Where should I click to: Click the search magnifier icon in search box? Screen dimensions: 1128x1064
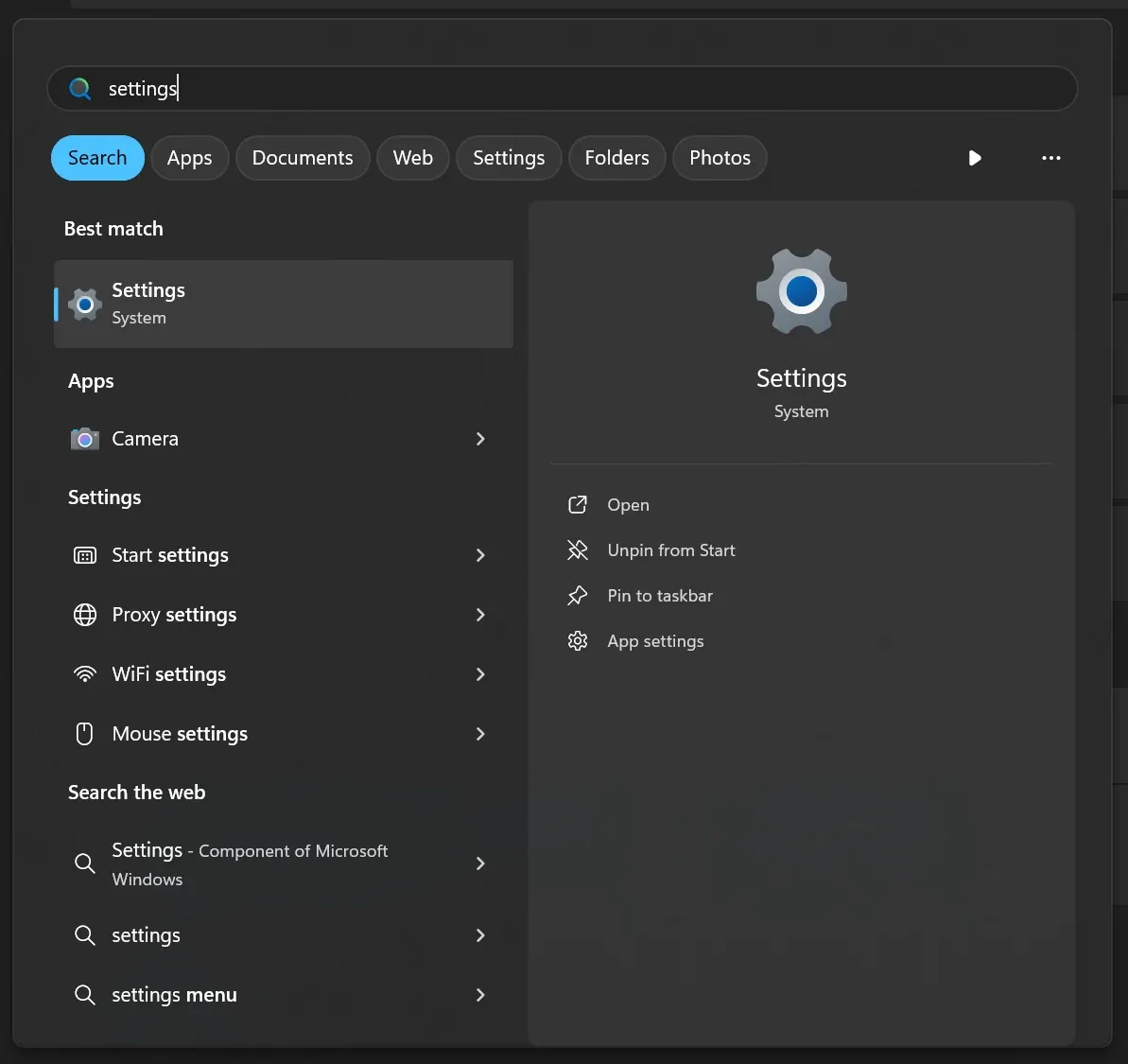[79, 89]
